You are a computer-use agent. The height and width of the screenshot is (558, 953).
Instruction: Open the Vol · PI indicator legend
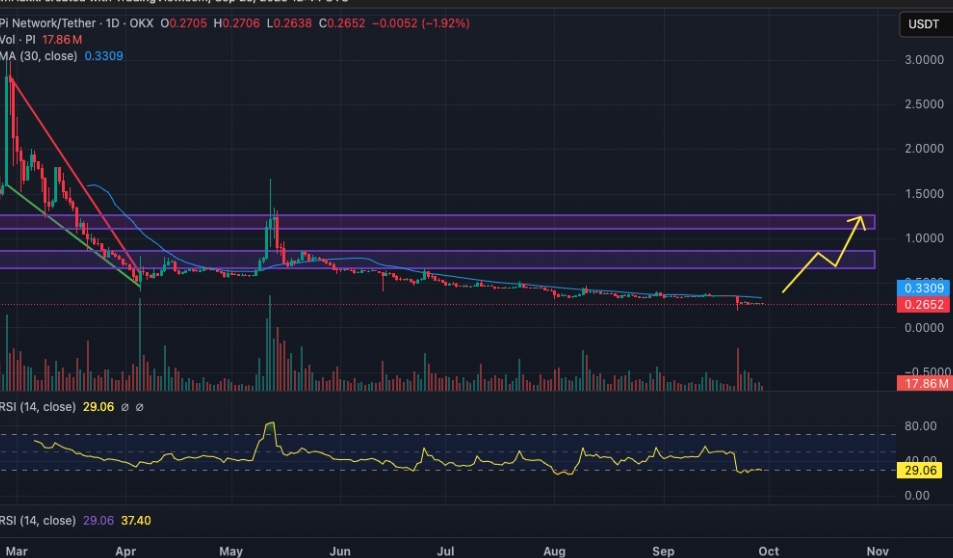(22, 40)
